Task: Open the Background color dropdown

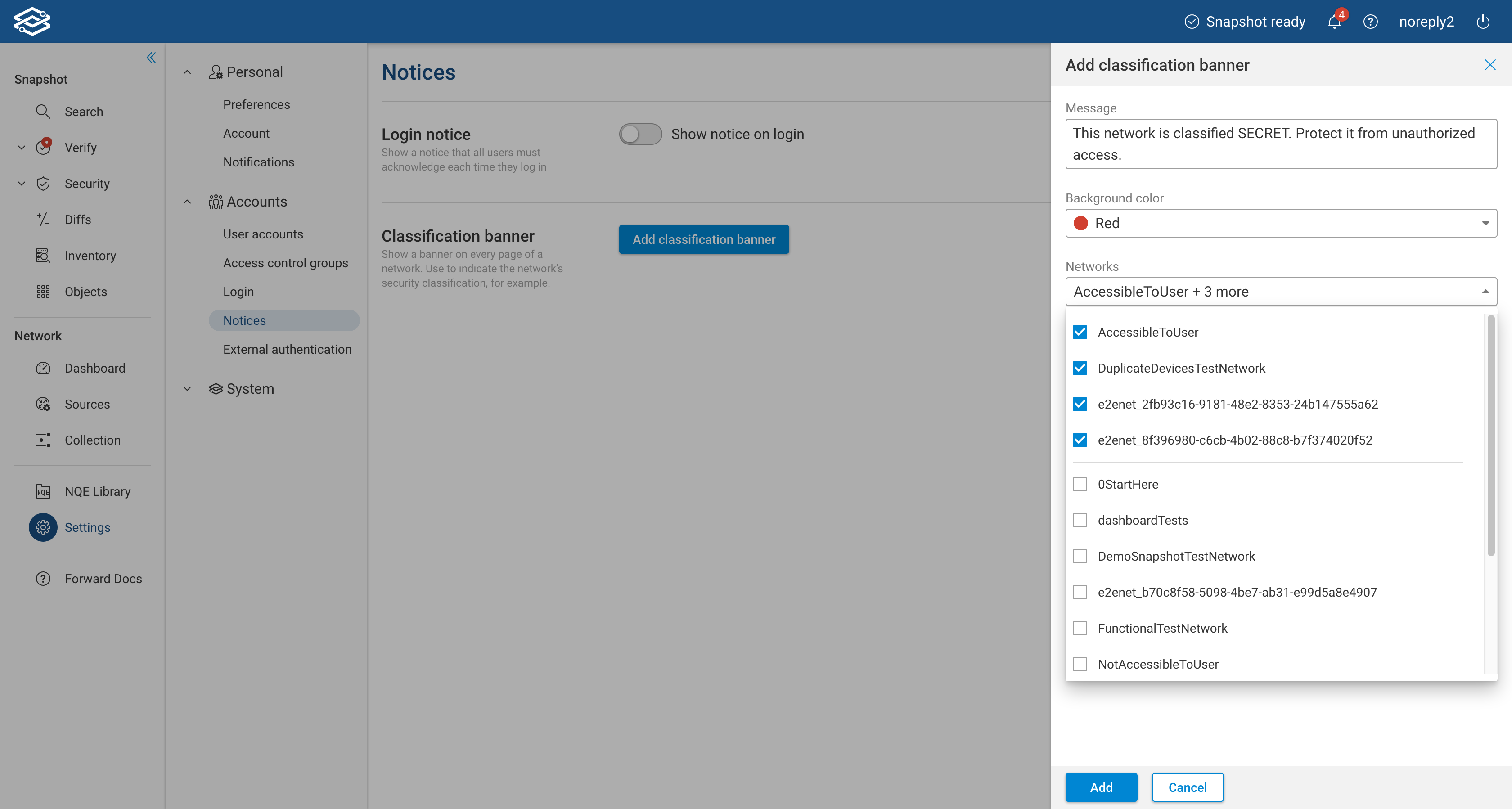Action: (1280, 223)
